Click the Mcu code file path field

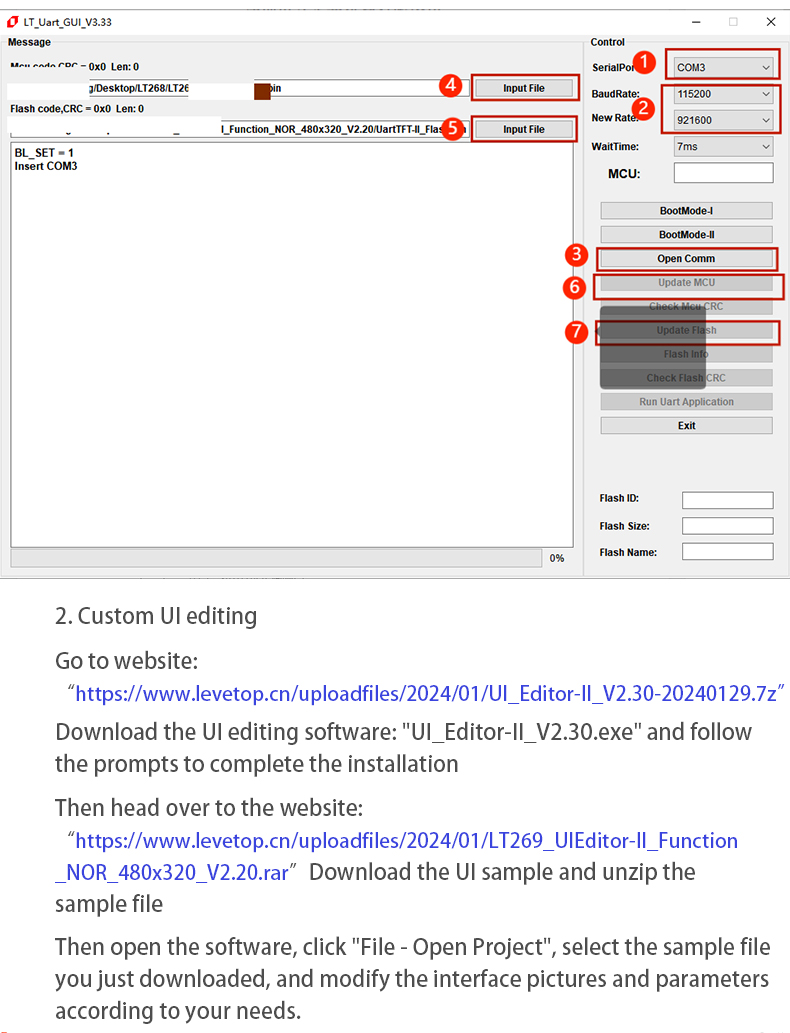point(239,88)
